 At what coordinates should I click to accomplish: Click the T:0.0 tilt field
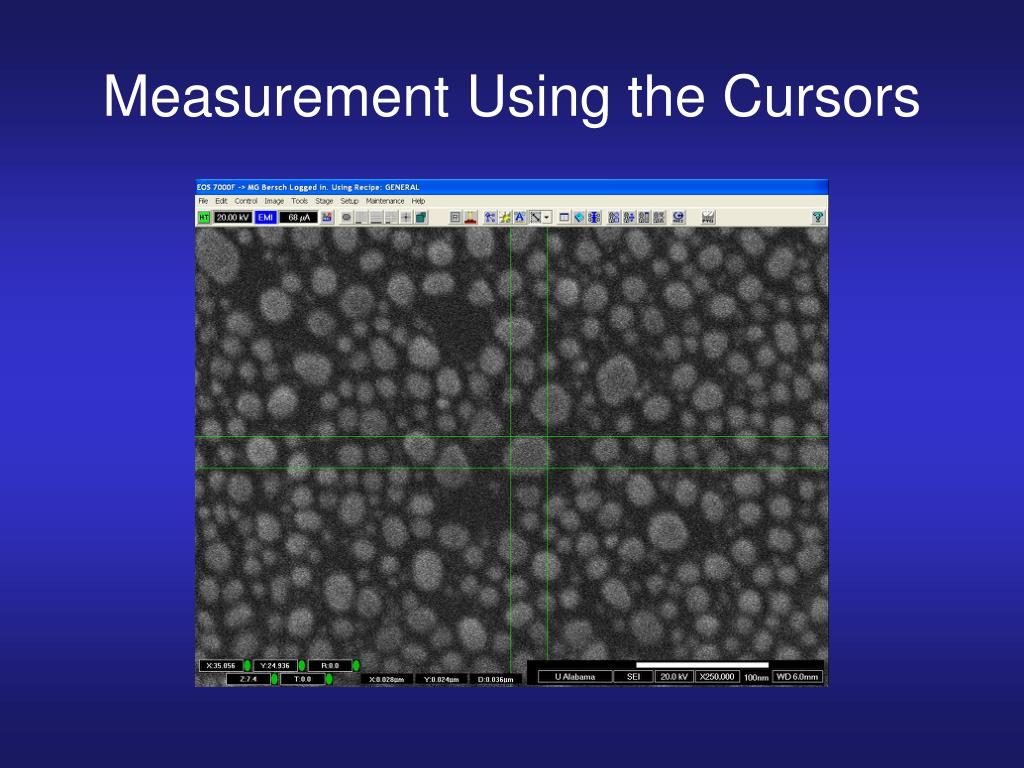[302, 679]
